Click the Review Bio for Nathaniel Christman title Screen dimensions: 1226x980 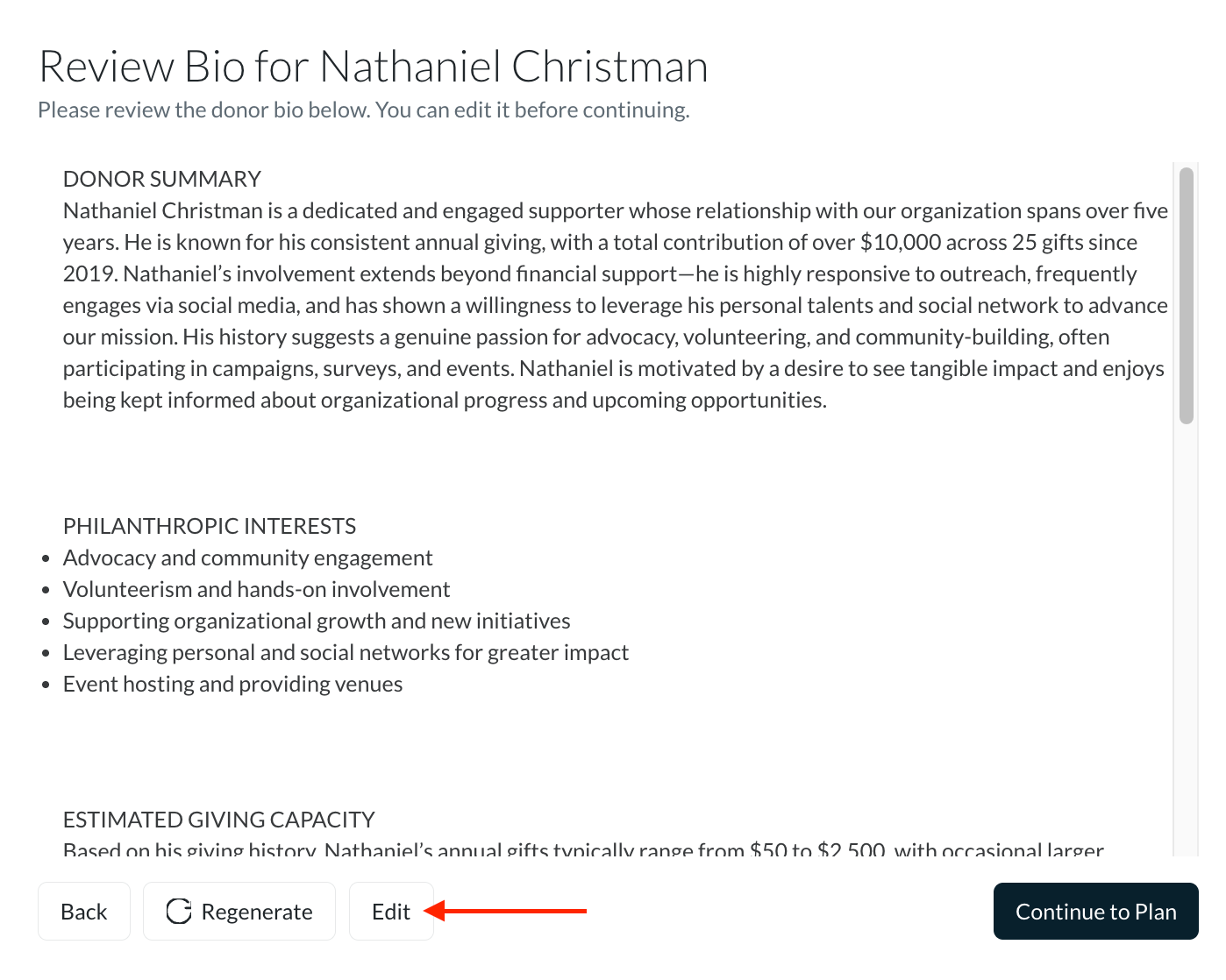pos(374,67)
